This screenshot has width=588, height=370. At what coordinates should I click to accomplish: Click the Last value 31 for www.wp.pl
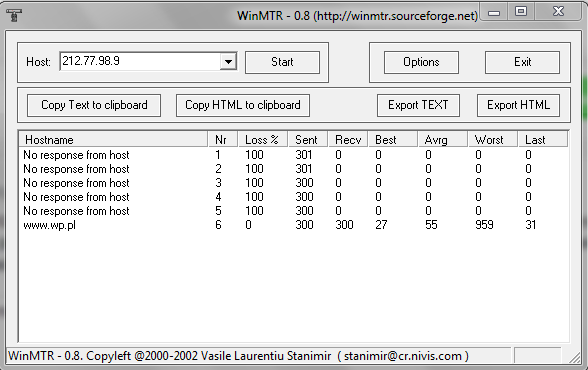click(x=531, y=225)
